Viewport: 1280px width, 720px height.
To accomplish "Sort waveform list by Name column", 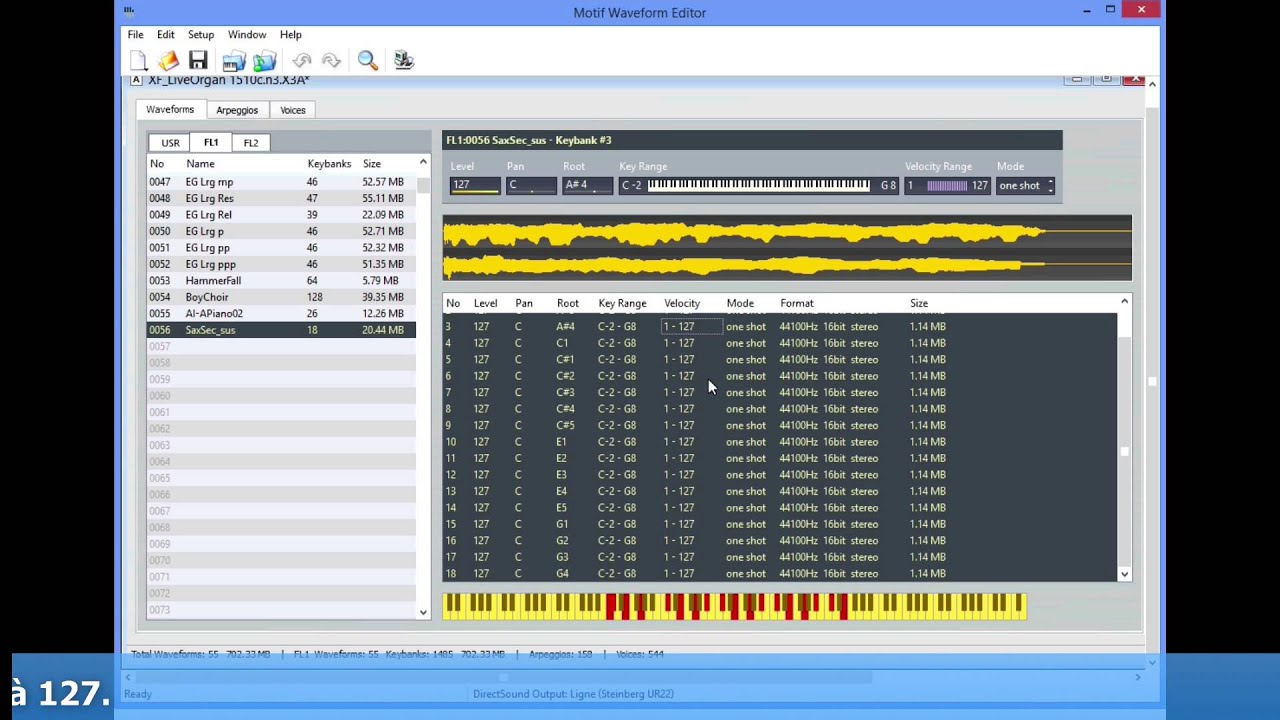I will pos(200,163).
